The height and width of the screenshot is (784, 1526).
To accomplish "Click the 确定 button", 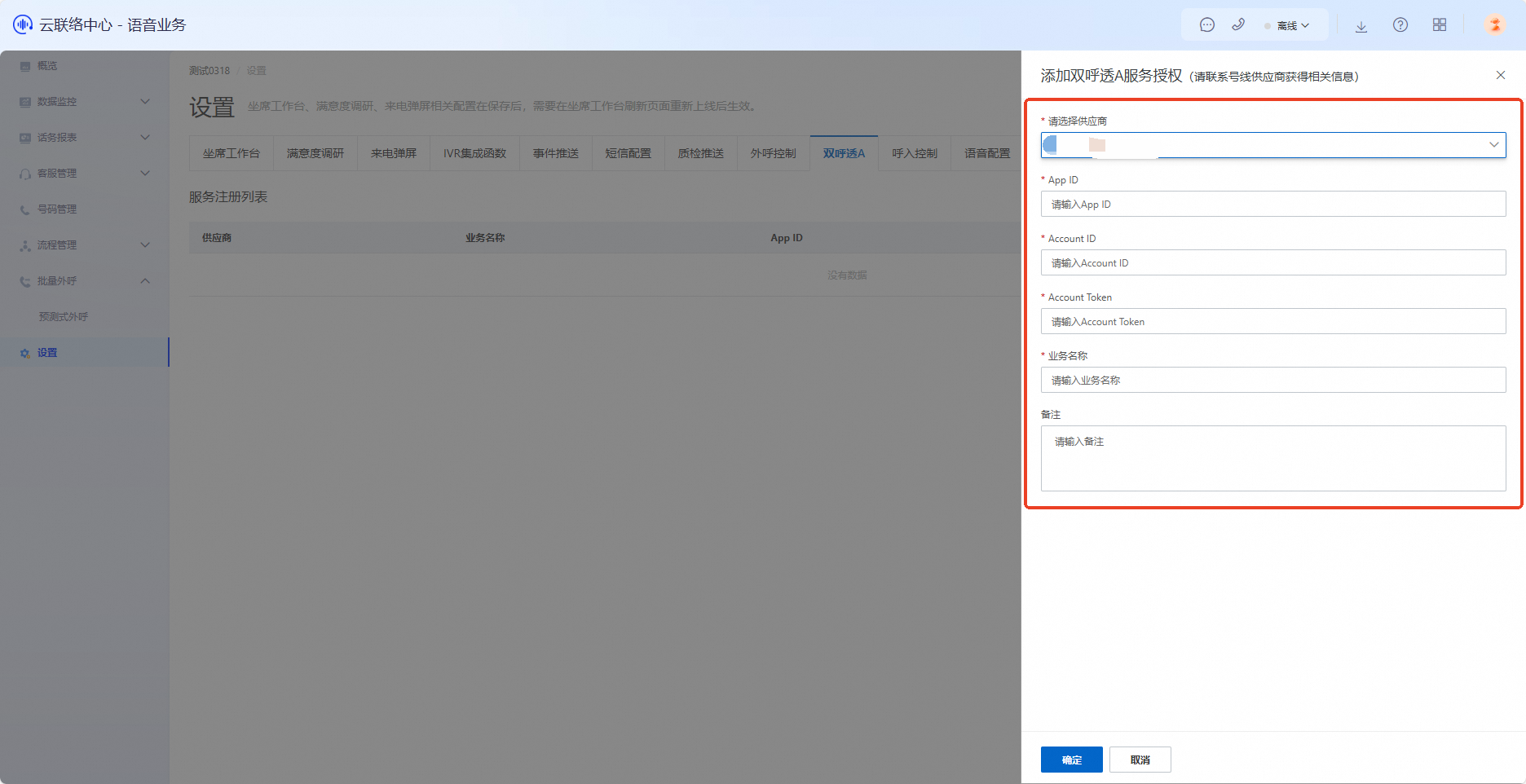I will (x=1072, y=760).
